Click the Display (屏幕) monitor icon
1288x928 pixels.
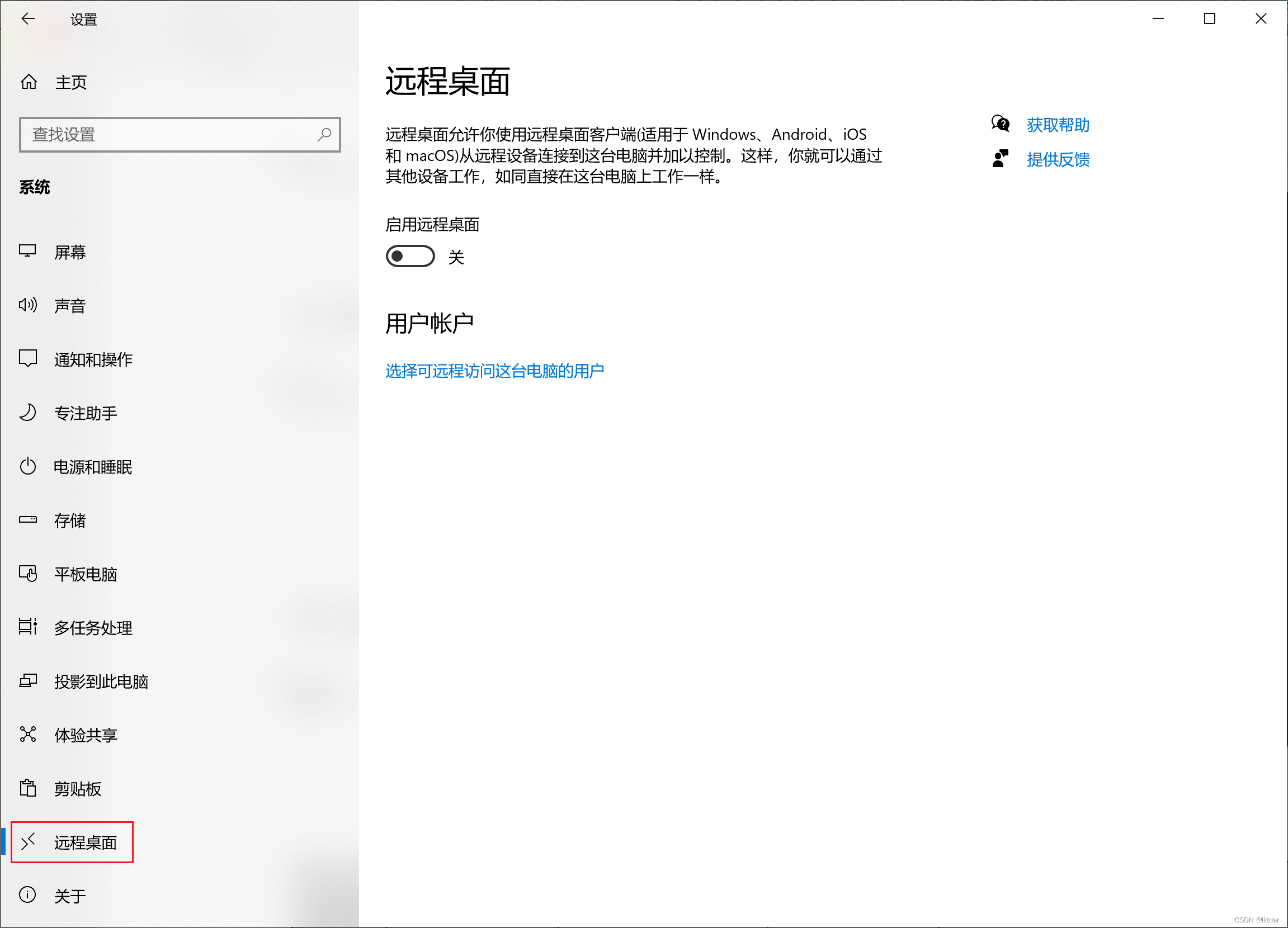point(28,252)
